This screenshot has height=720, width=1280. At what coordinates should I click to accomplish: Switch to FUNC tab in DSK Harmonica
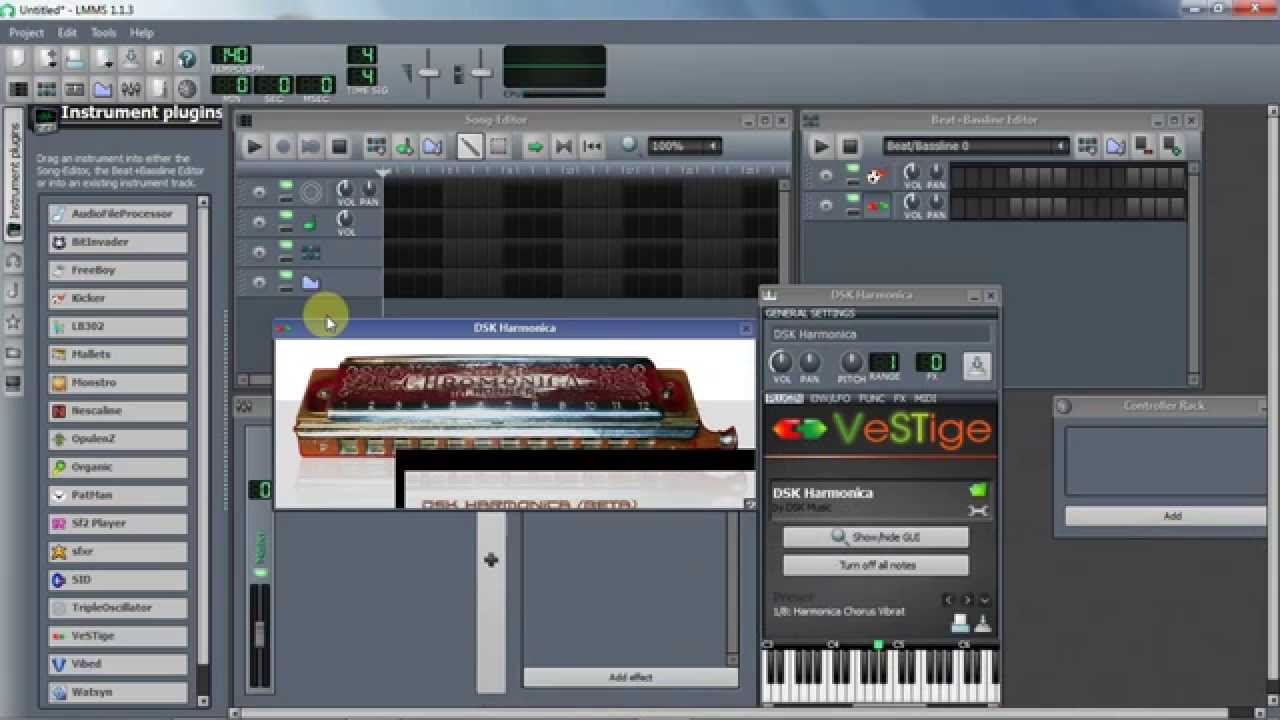(x=871, y=398)
